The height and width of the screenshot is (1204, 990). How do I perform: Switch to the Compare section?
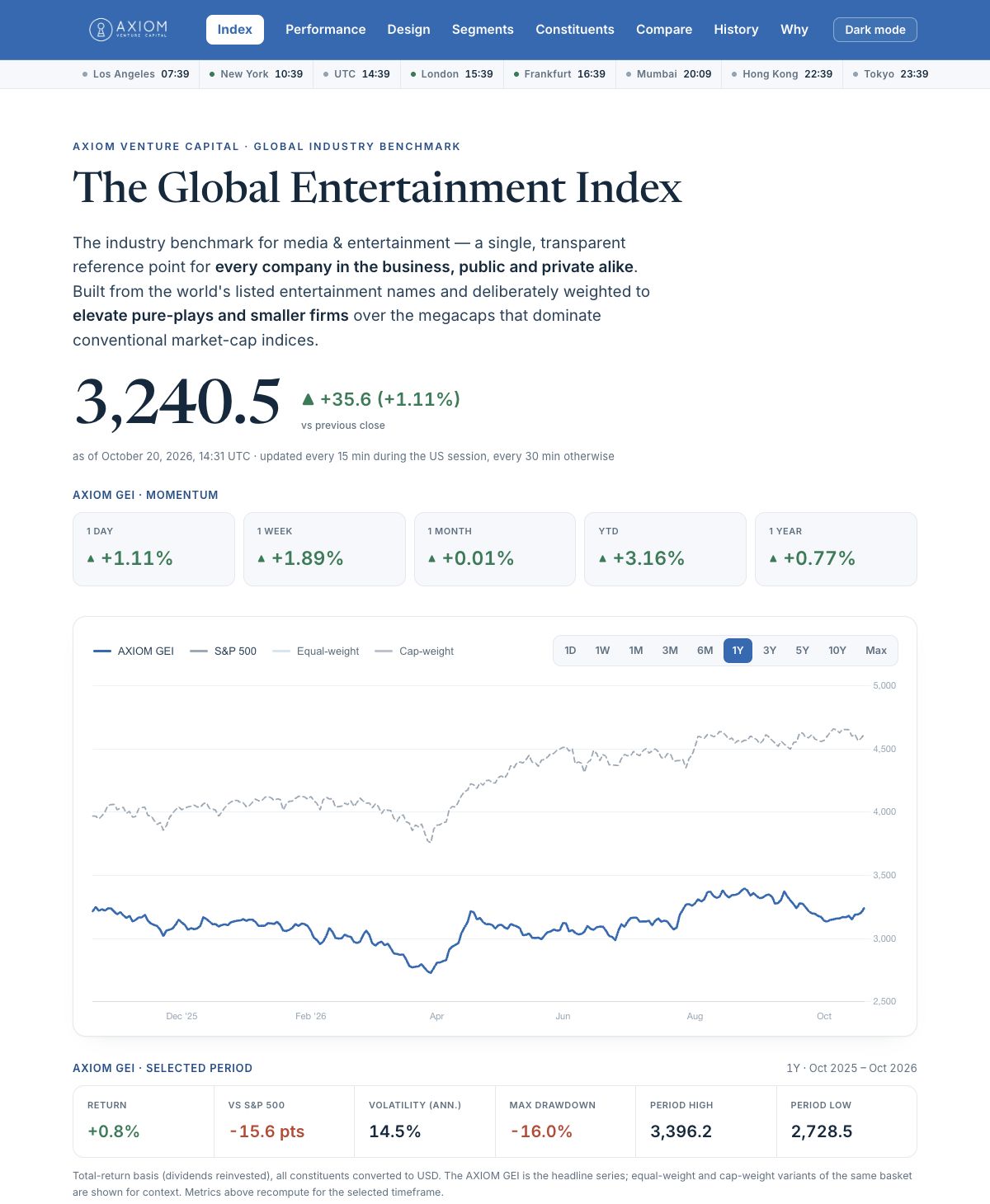click(x=664, y=30)
